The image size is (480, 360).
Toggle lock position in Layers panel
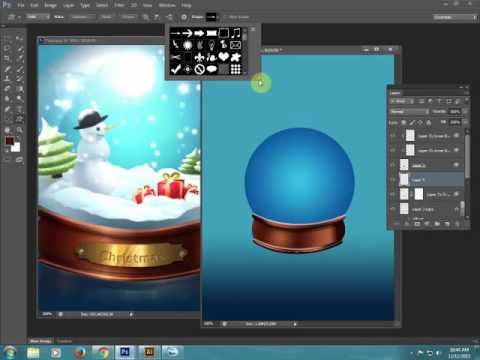point(420,123)
